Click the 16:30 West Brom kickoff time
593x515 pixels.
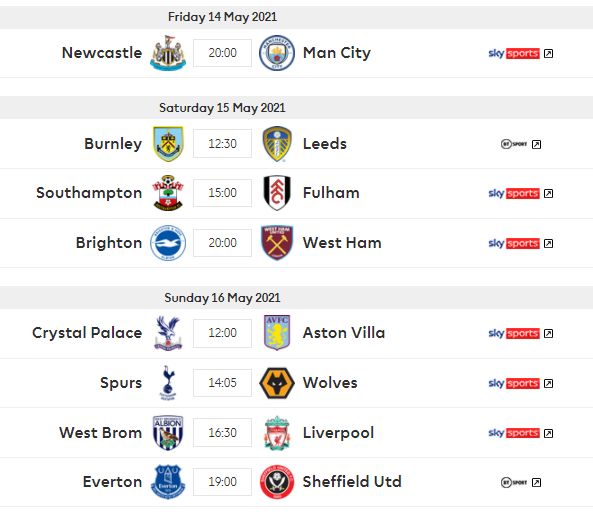pos(222,433)
